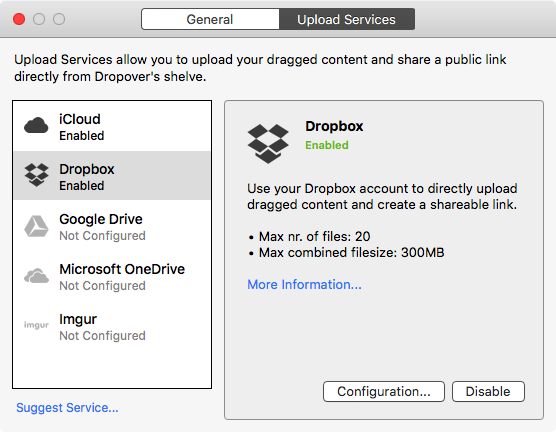Image resolution: width=556 pixels, height=432 pixels.
Task: Click the large Dropbox logo in details
Action: pos(268,144)
